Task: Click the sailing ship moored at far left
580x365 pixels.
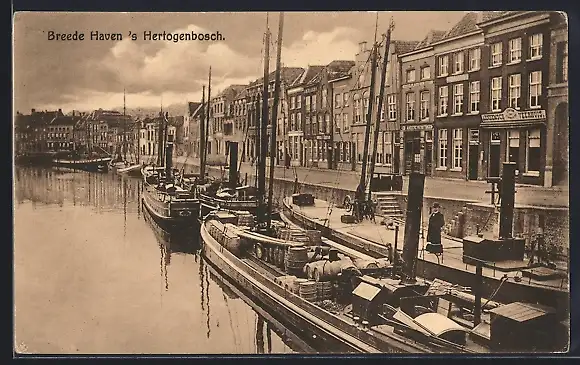Action: click(x=82, y=164)
